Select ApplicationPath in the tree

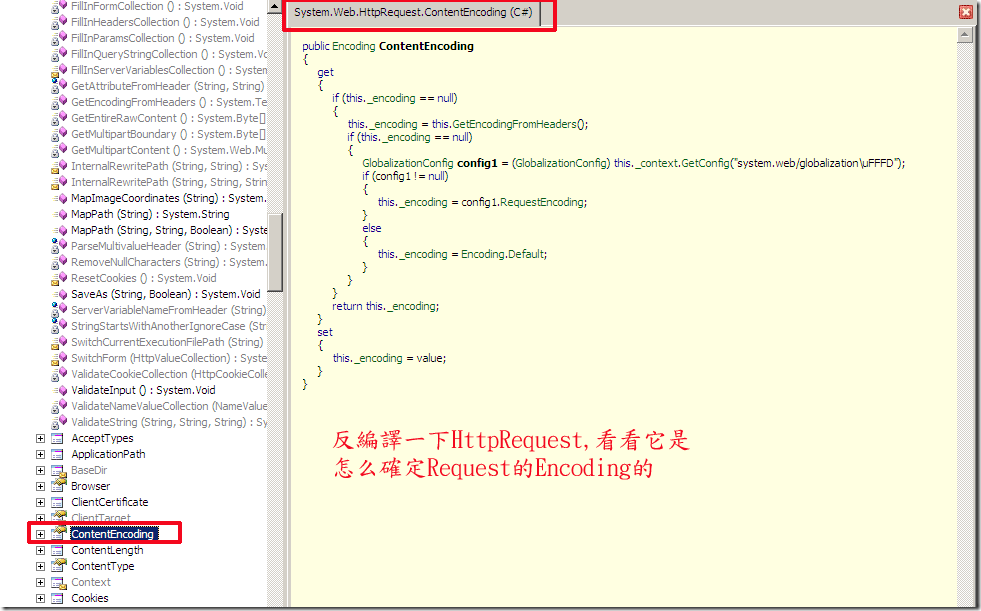pyautogui.click(x=108, y=454)
